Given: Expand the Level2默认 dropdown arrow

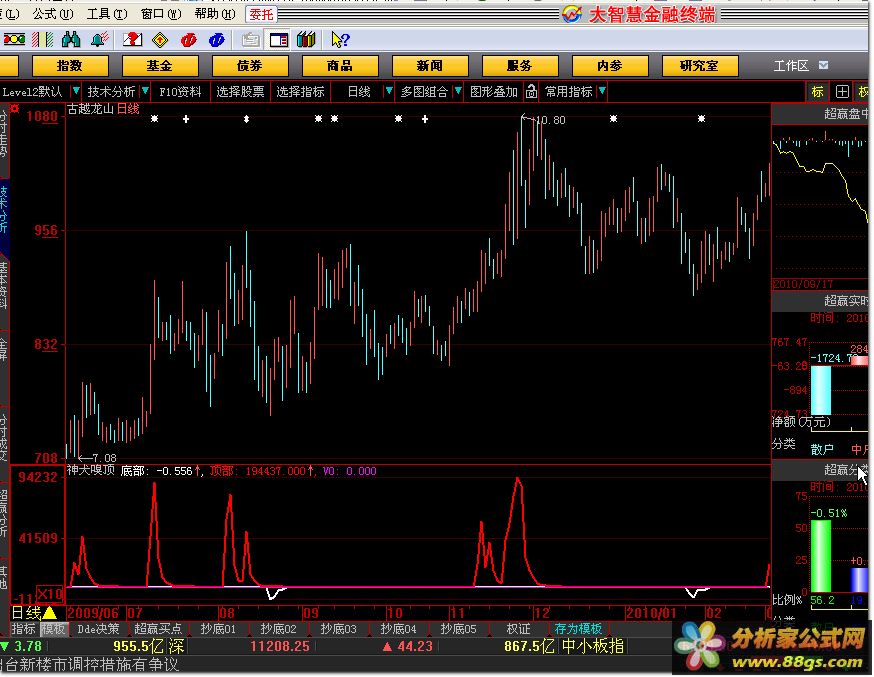Looking at the screenshot, I should coord(76,91).
